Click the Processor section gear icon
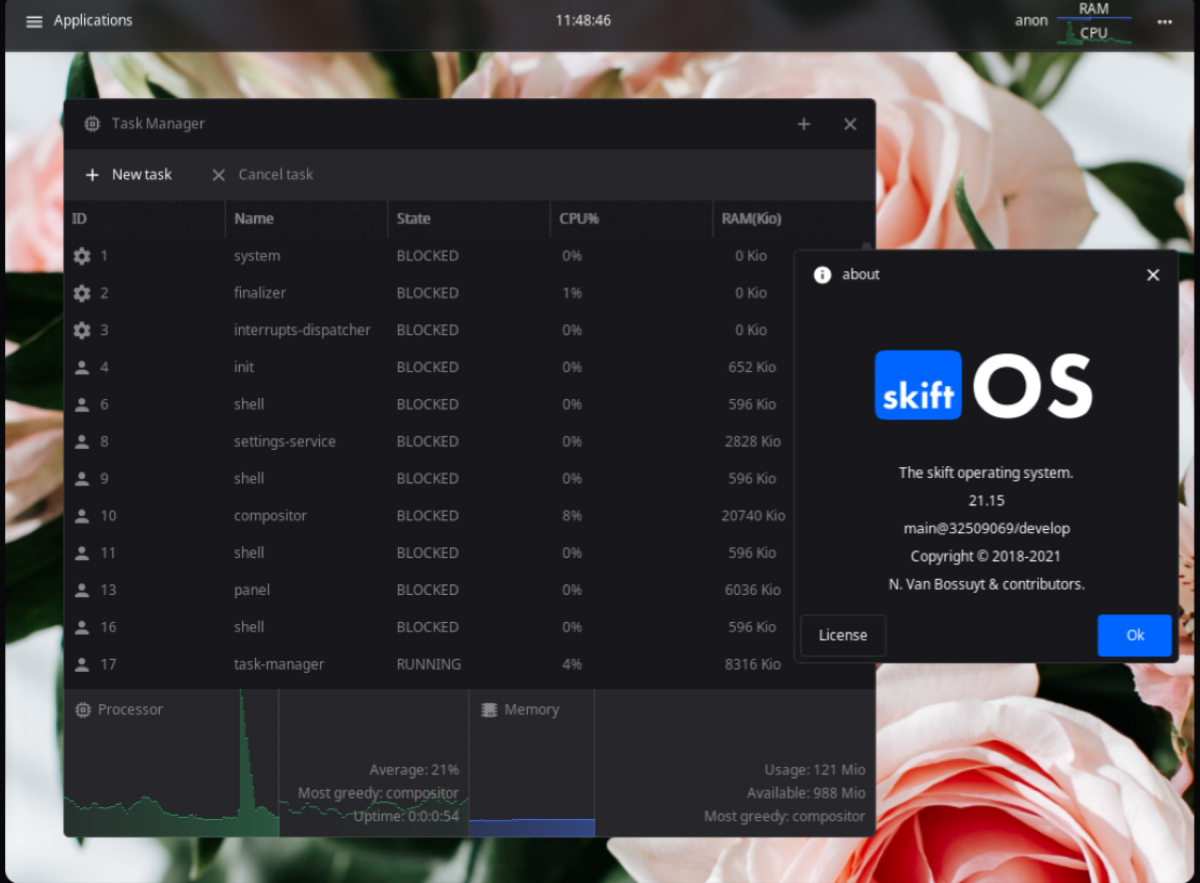The height and width of the screenshot is (883, 1200). (x=82, y=709)
